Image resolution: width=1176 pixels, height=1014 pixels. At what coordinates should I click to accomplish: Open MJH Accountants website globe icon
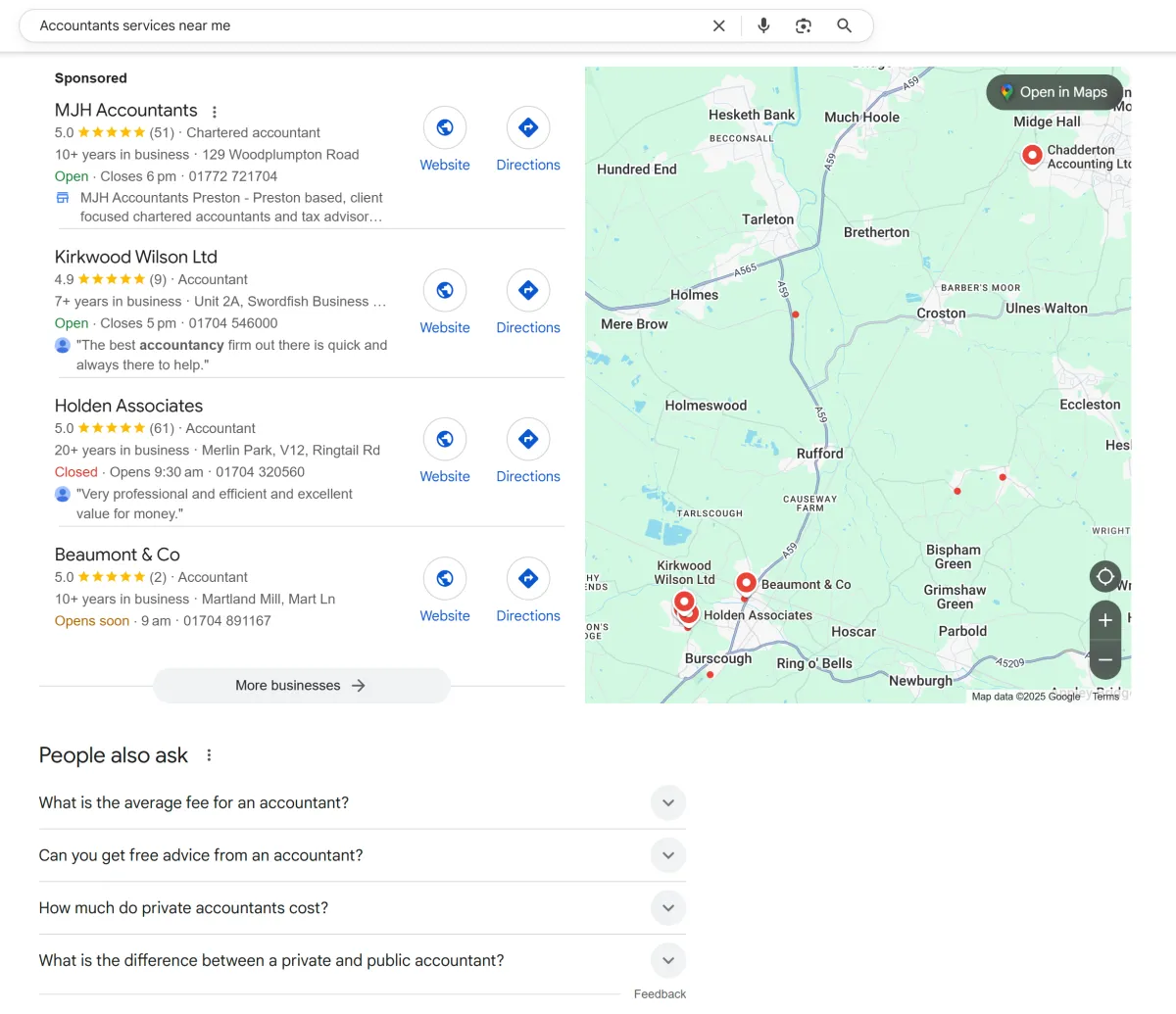pyautogui.click(x=445, y=127)
